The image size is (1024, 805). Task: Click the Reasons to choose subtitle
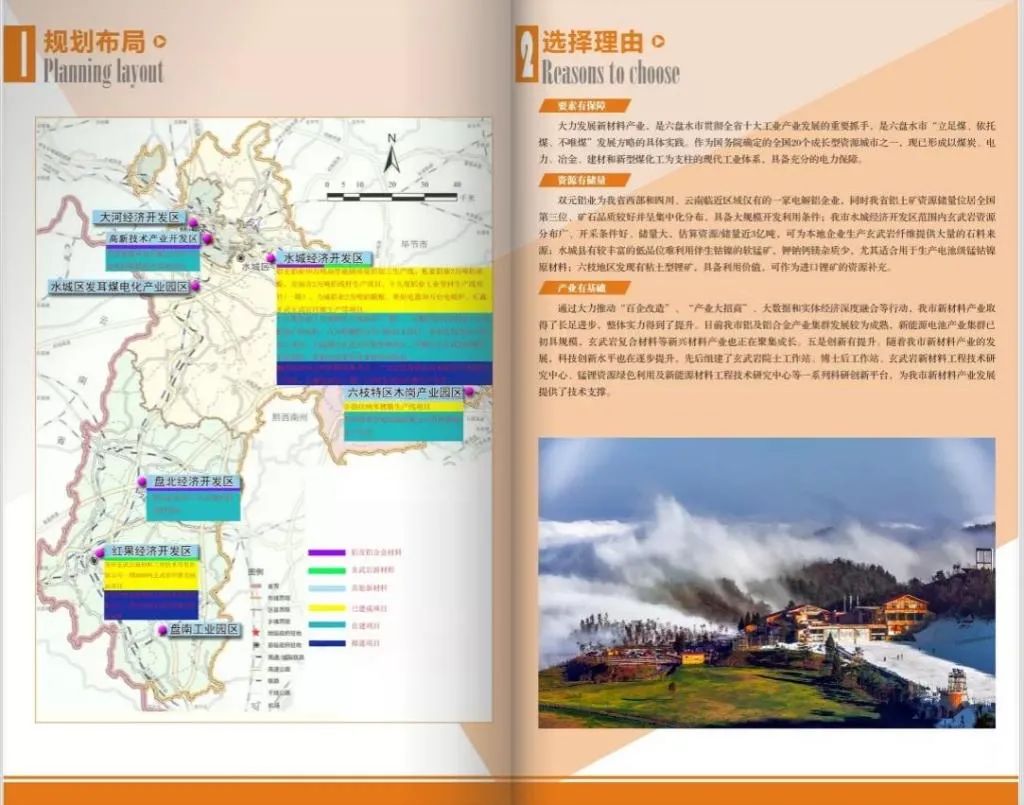610,72
